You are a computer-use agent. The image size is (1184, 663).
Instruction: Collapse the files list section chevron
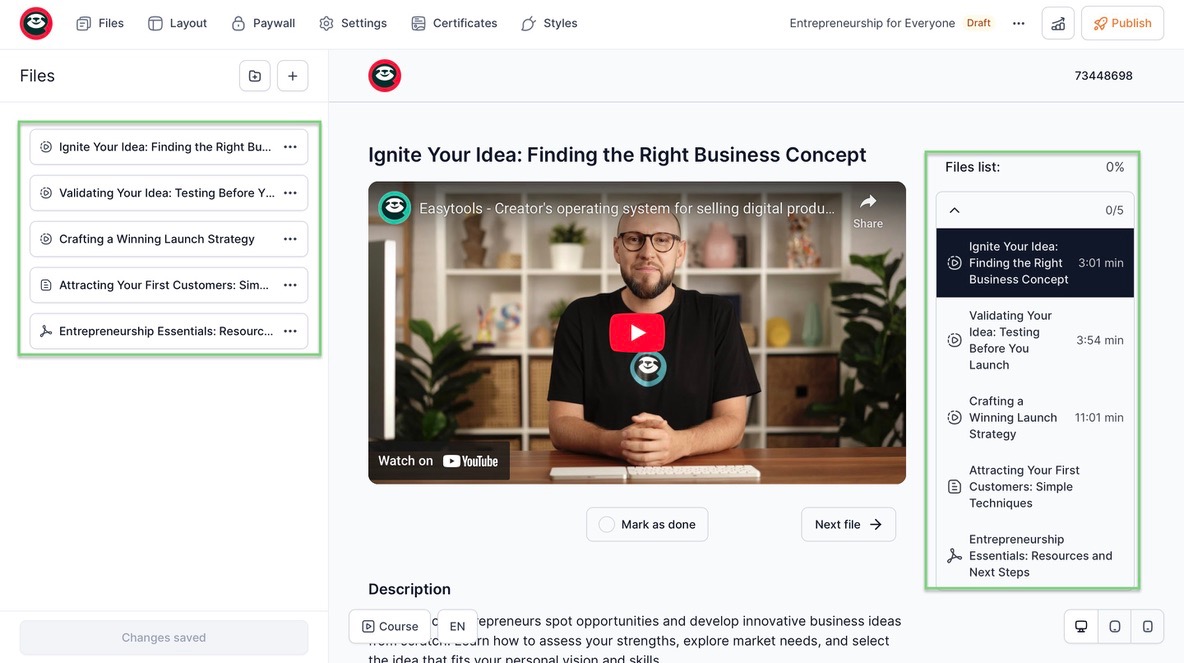pos(954,210)
